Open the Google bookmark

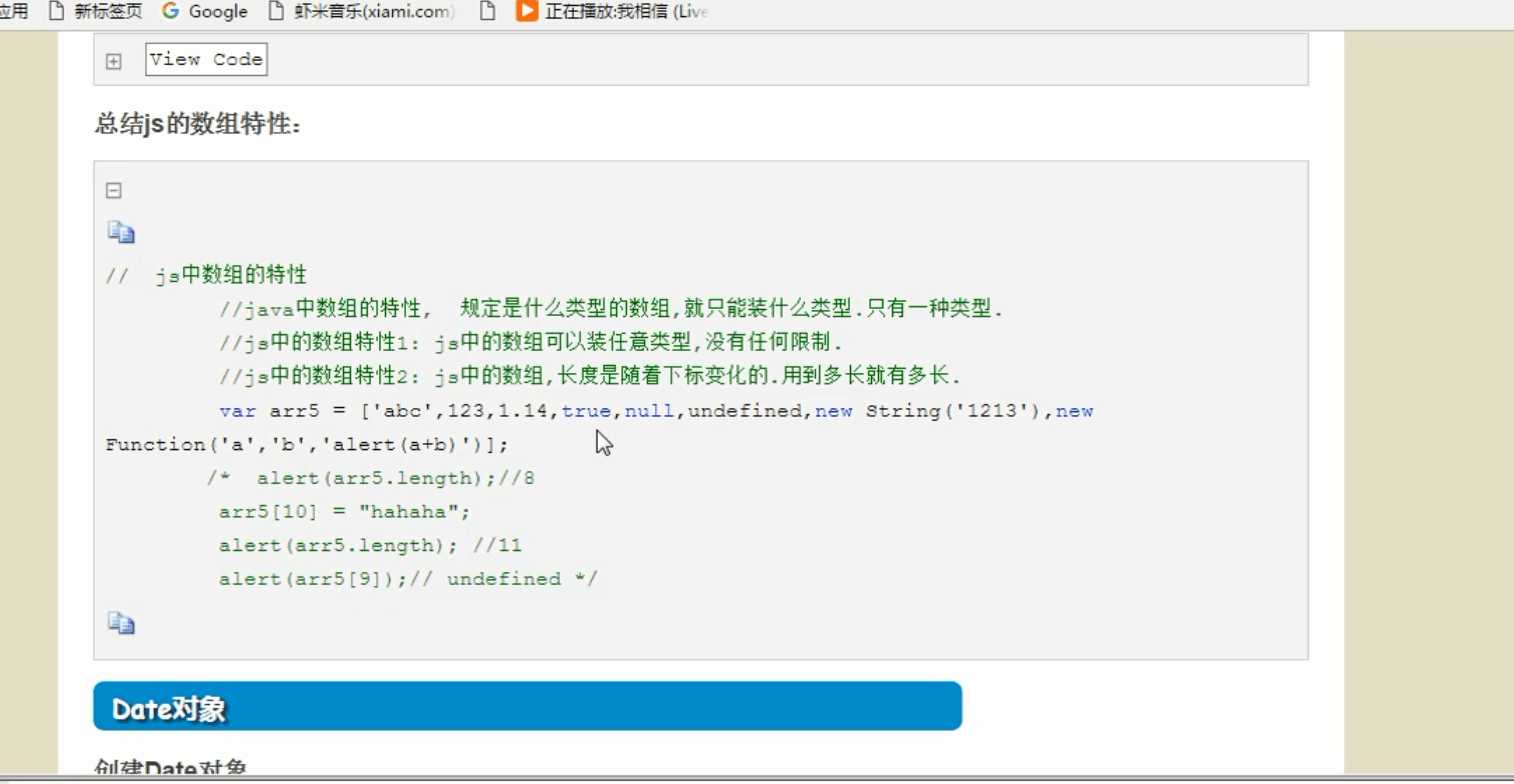click(204, 12)
